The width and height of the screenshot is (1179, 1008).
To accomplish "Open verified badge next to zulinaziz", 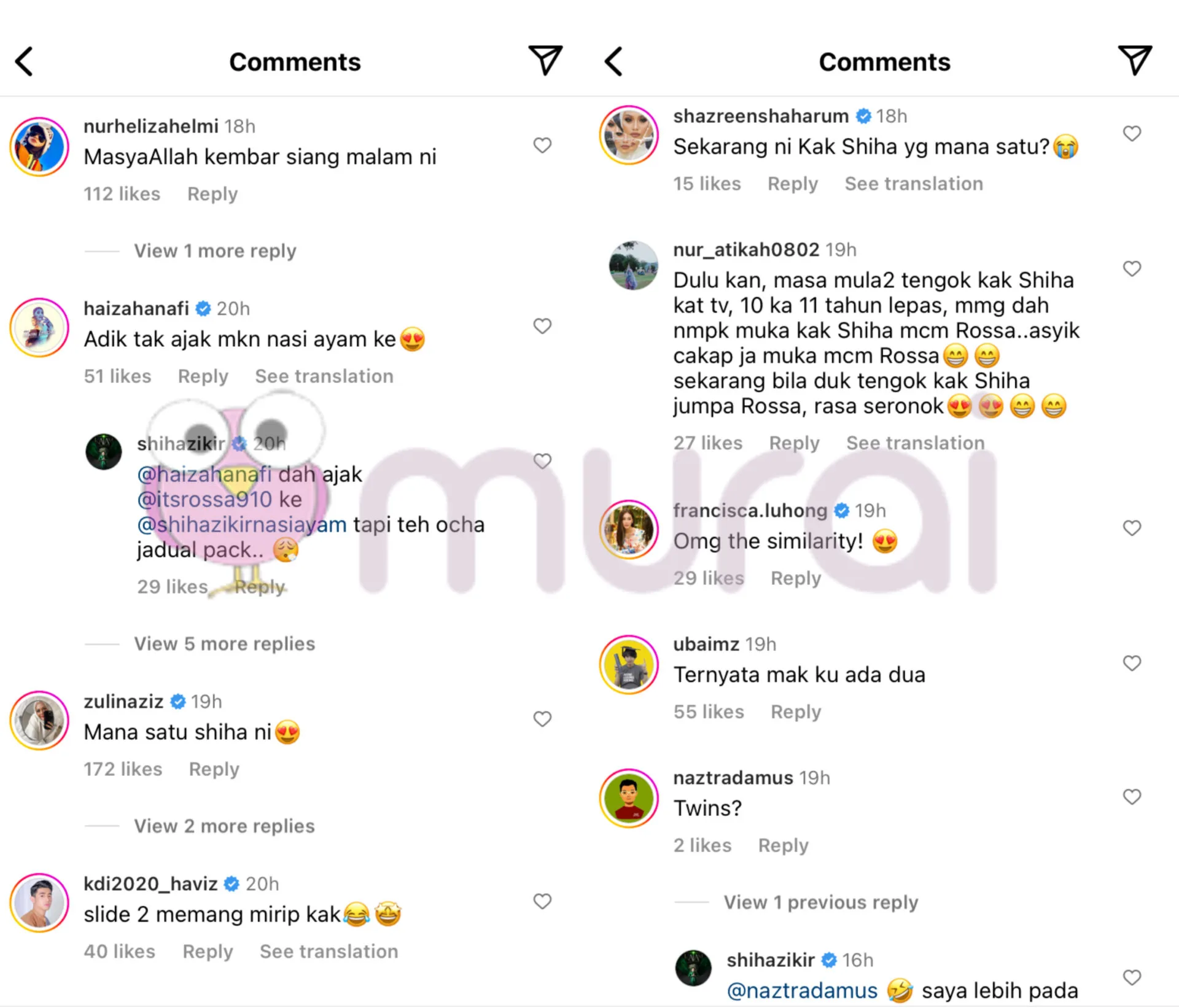I will [178, 701].
